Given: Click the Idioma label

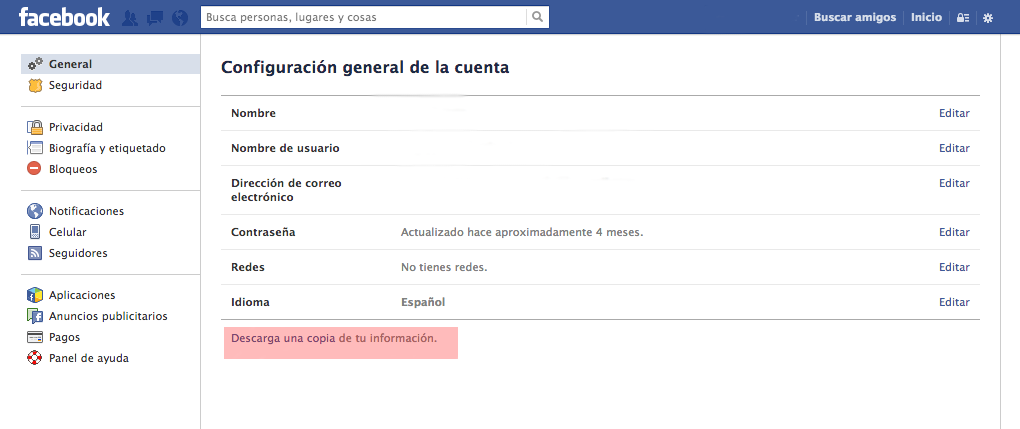Looking at the screenshot, I should [250, 302].
